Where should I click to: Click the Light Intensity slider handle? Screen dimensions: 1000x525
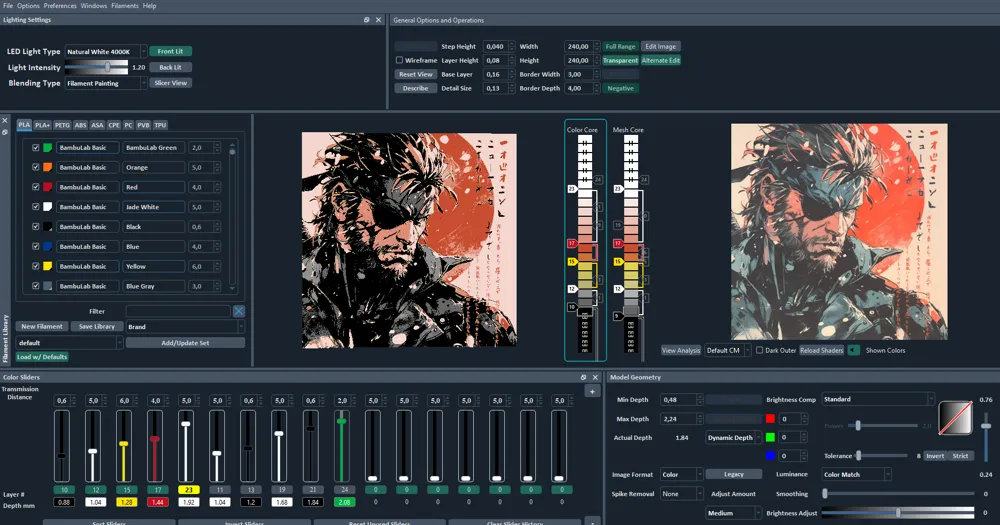tap(108, 67)
